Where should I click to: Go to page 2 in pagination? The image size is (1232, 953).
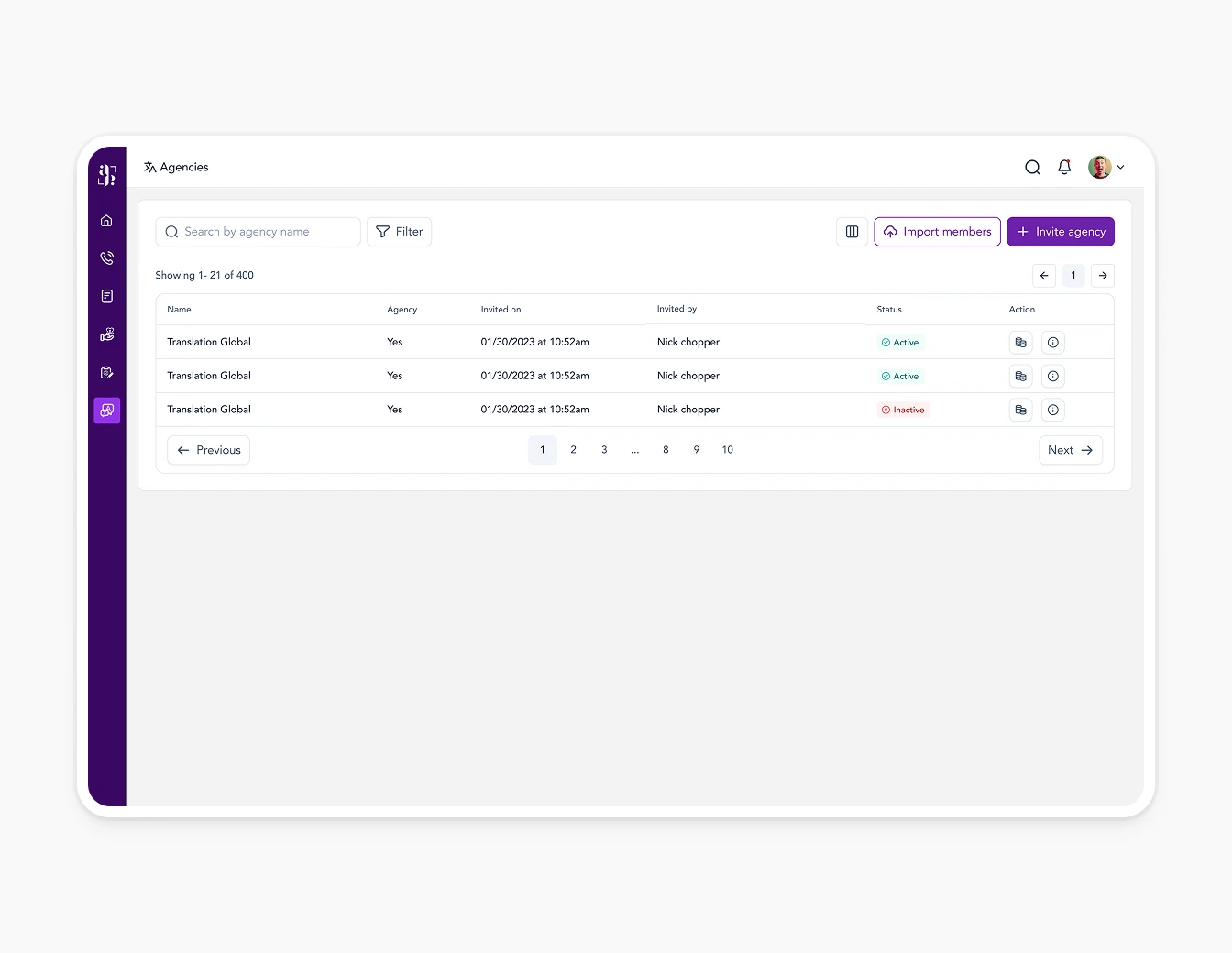[x=573, y=450]
